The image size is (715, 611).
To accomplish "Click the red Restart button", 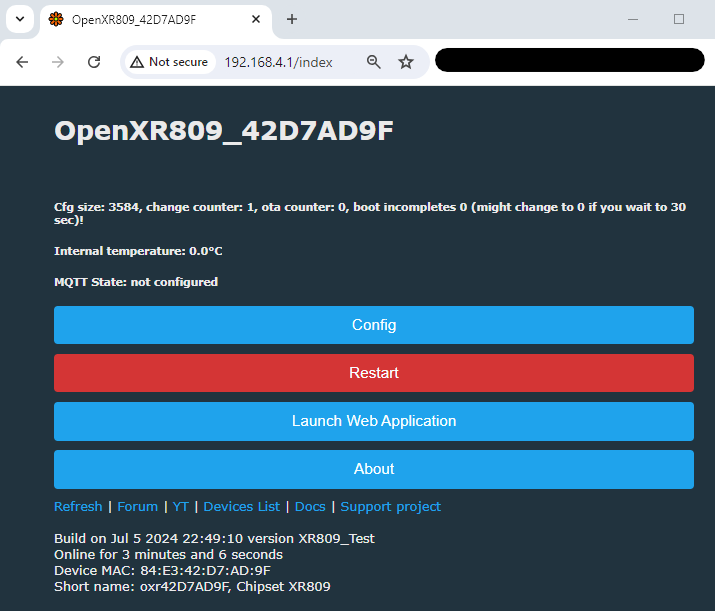I will click(x=374, y=373).
